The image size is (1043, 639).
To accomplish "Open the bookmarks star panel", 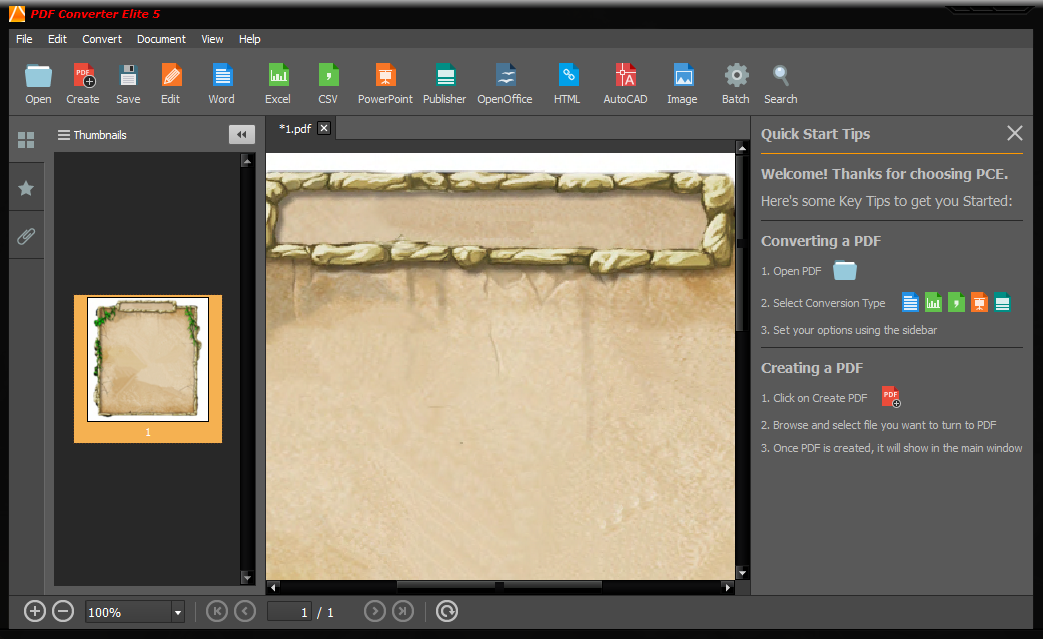I will coord(26,188).
